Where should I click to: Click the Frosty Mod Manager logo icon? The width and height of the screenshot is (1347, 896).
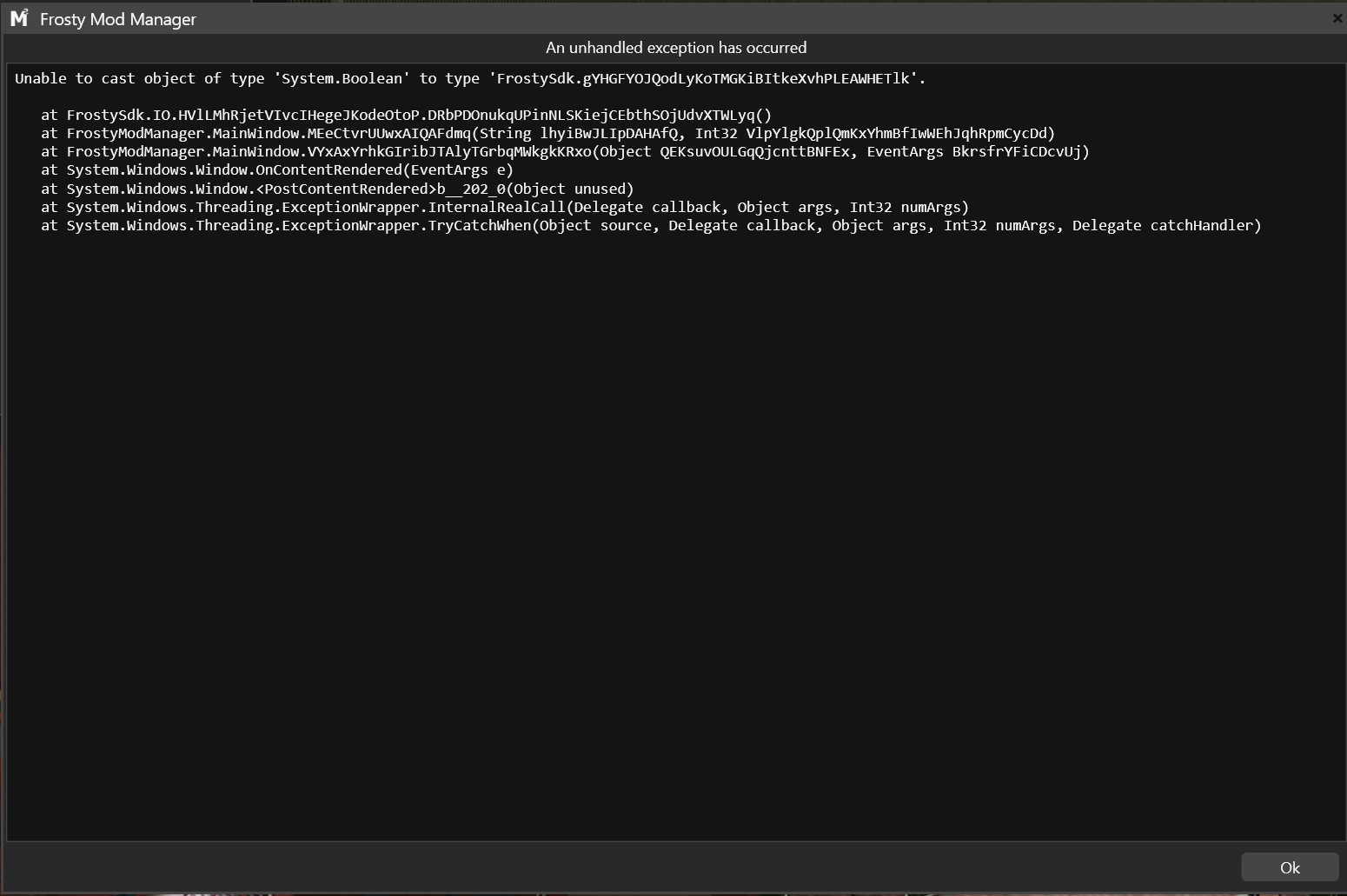(x=19, y=18)
